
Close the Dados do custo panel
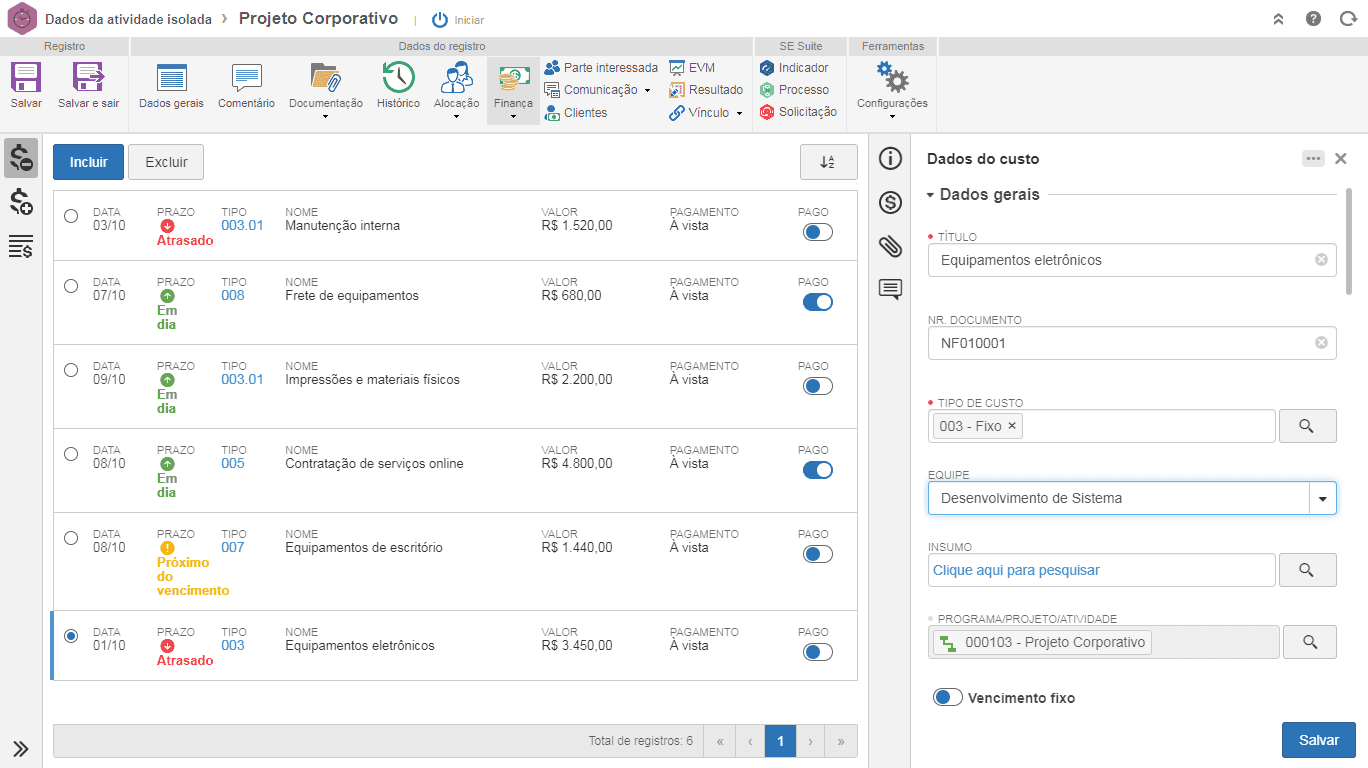1341,159
